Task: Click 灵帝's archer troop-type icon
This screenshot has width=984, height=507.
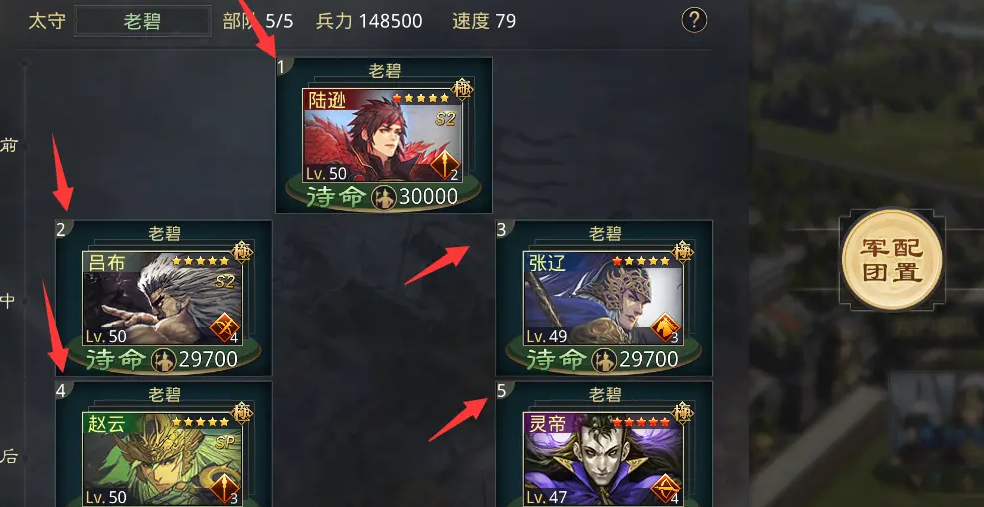Action: (x=665, y=489)
